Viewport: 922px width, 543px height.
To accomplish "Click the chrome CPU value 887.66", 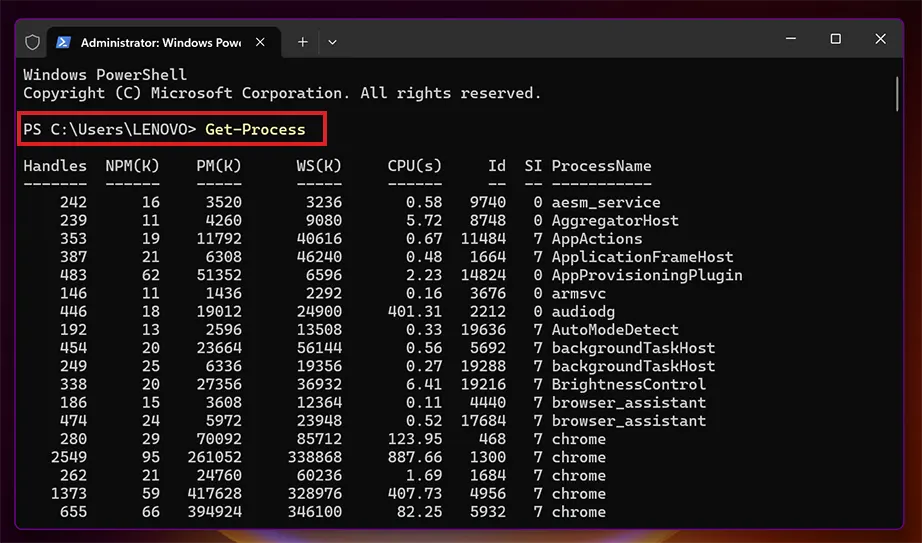I will pyautogui.click(x=415, y=458).
